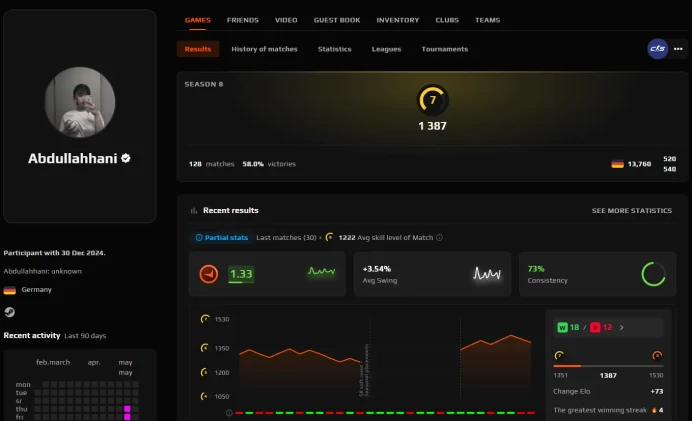Screen dimensions: 692x421
Task: Switch to the FRIENDS tab
Action: [242, 20]
